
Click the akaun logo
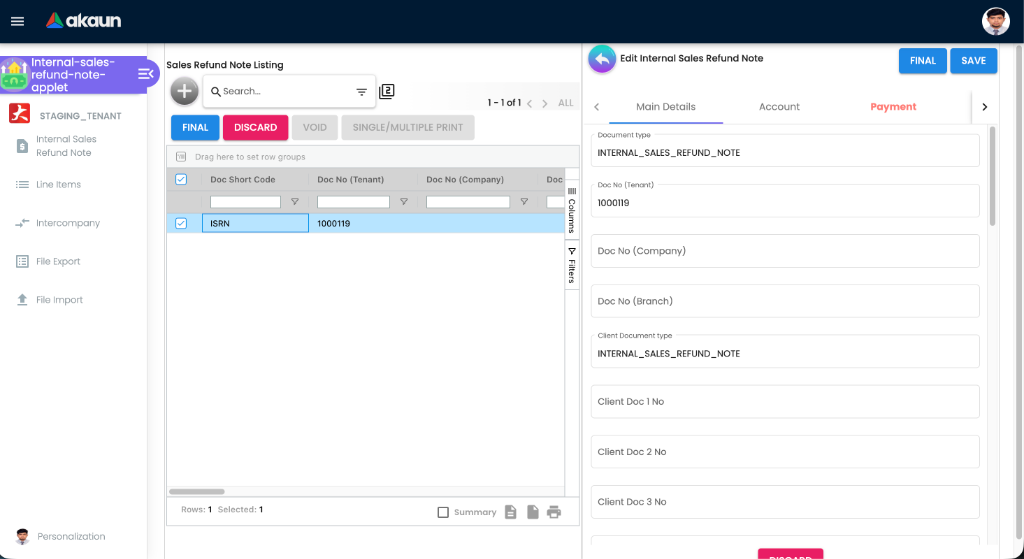[x=84, y=21]
